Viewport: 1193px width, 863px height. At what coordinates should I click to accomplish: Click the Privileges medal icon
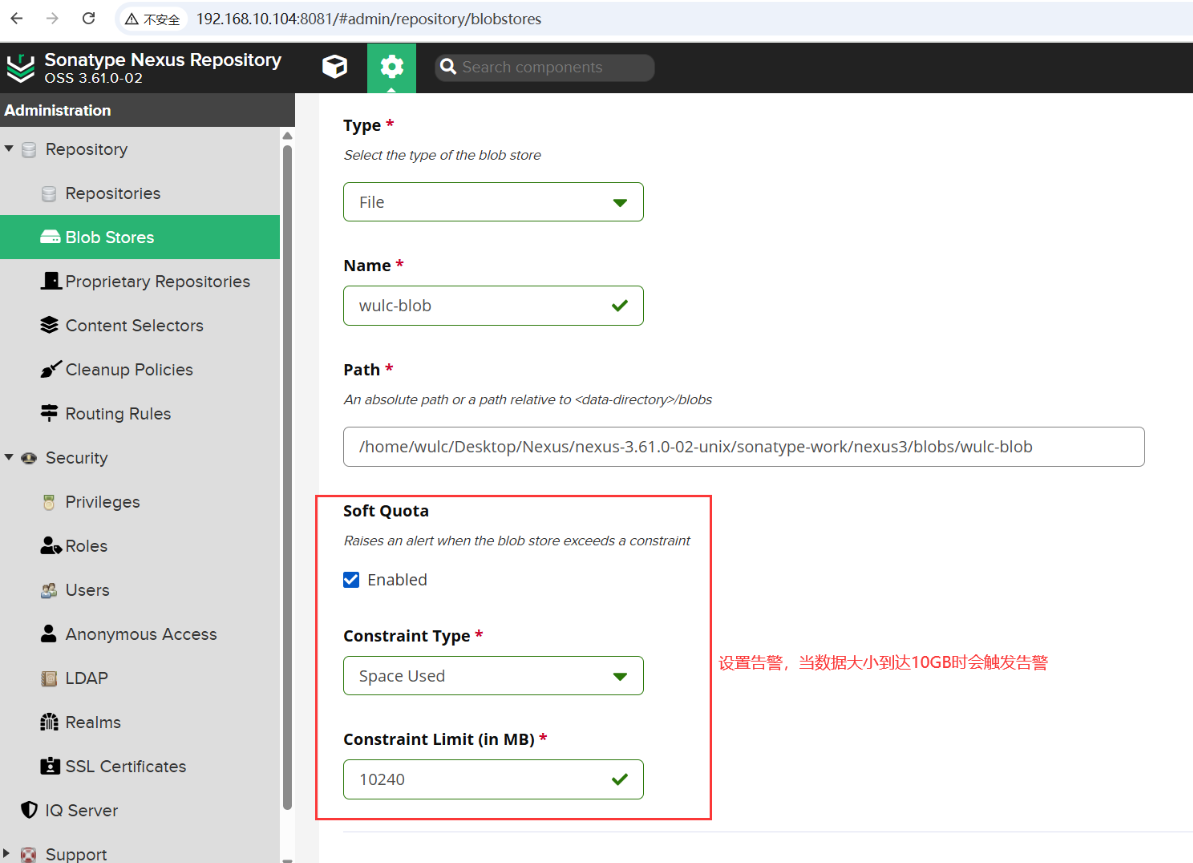49,502
